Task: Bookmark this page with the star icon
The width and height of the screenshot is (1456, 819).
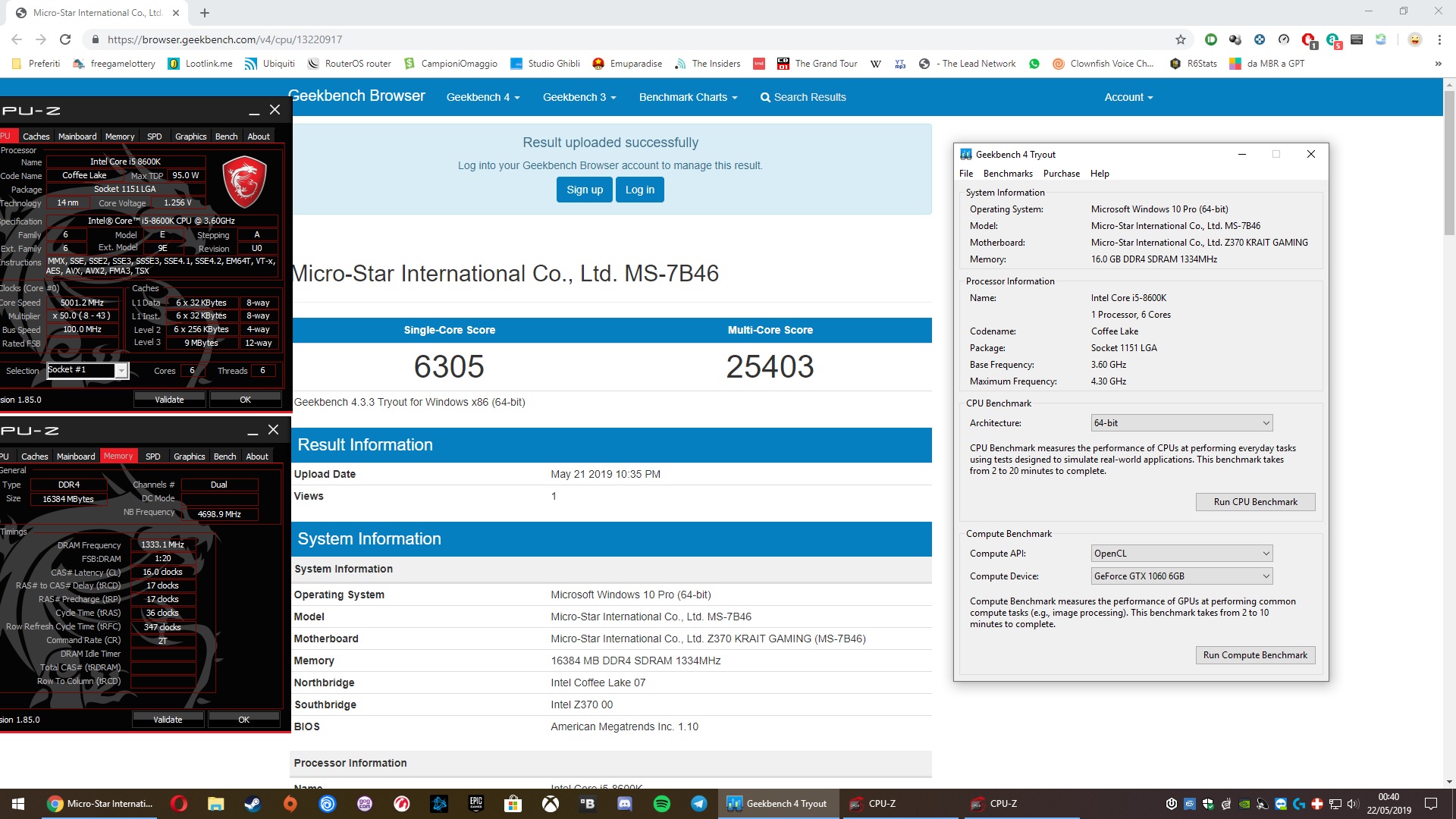Action: [x=1181, y=39]
